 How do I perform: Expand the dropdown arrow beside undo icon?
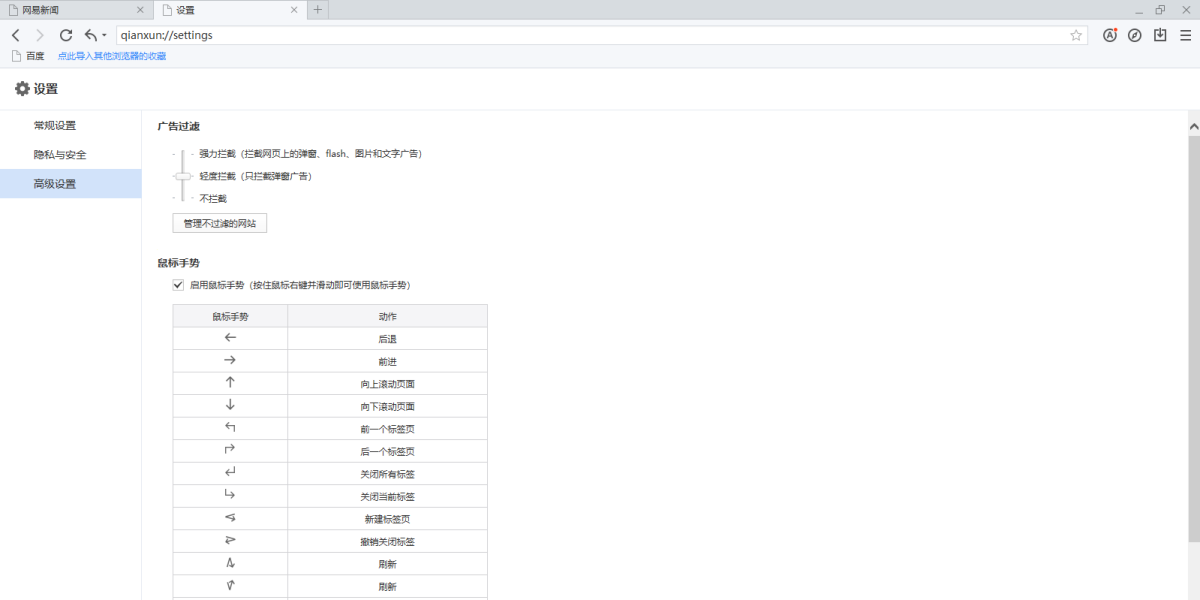pos(104,36)
